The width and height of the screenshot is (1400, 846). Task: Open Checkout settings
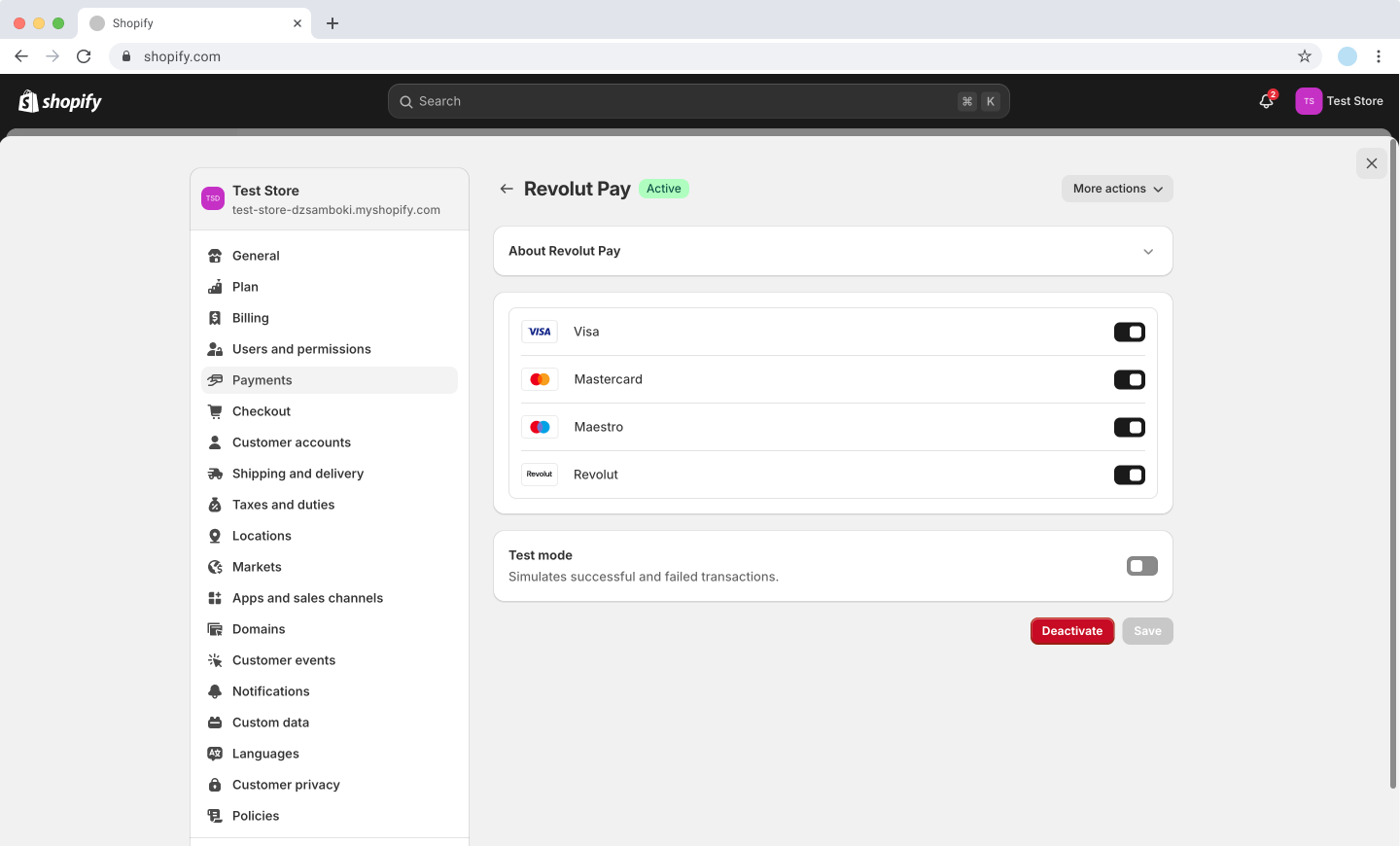click(330, 411)
